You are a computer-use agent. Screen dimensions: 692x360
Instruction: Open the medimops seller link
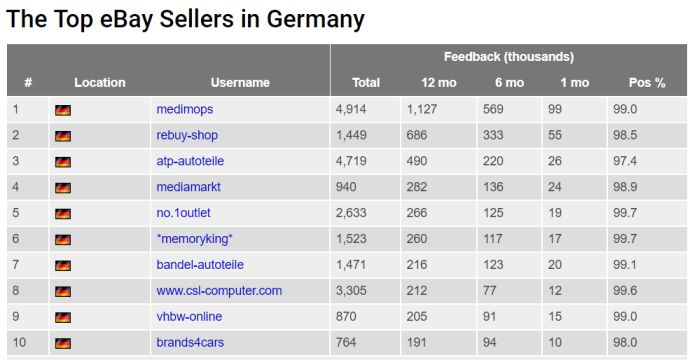[x=184, y=109]
